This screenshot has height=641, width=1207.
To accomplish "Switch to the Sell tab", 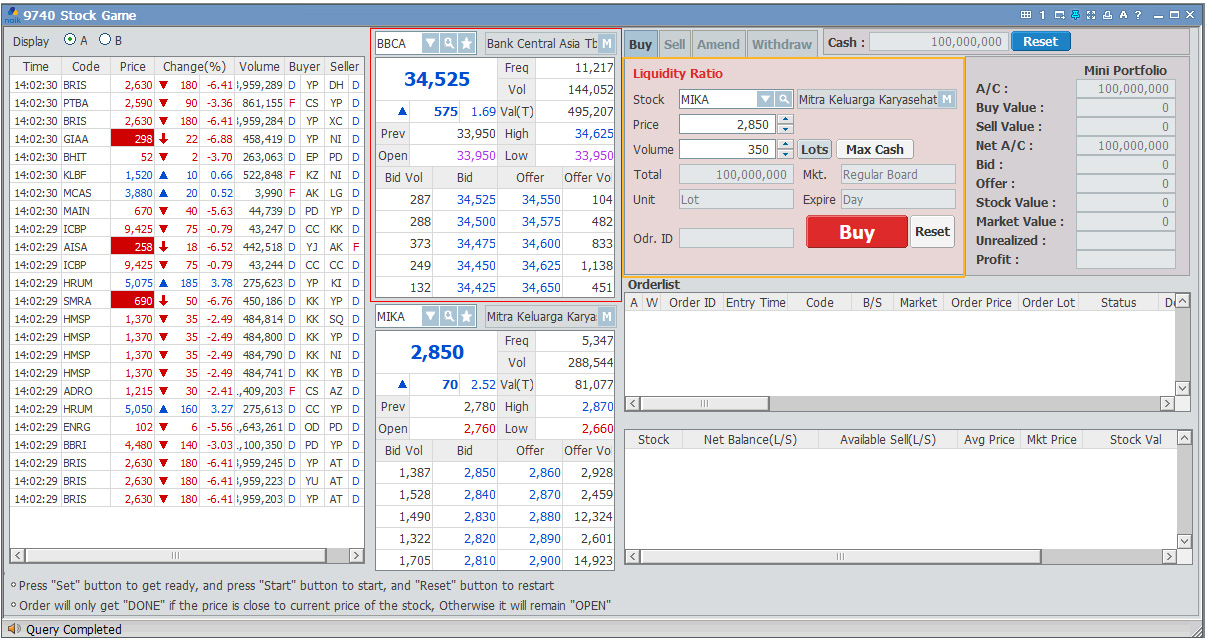I will click(674, 44).
